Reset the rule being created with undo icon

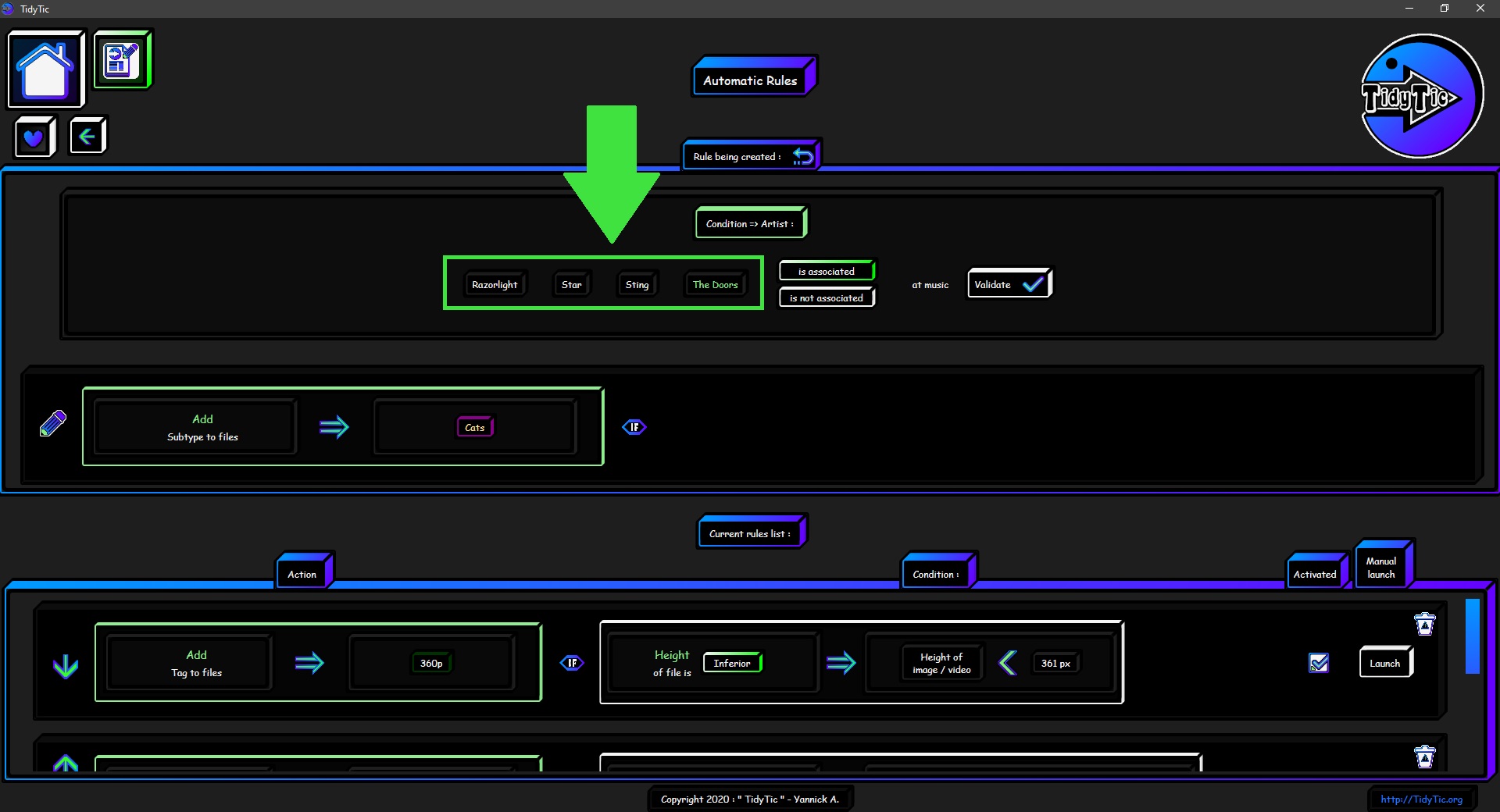(803, 156)
